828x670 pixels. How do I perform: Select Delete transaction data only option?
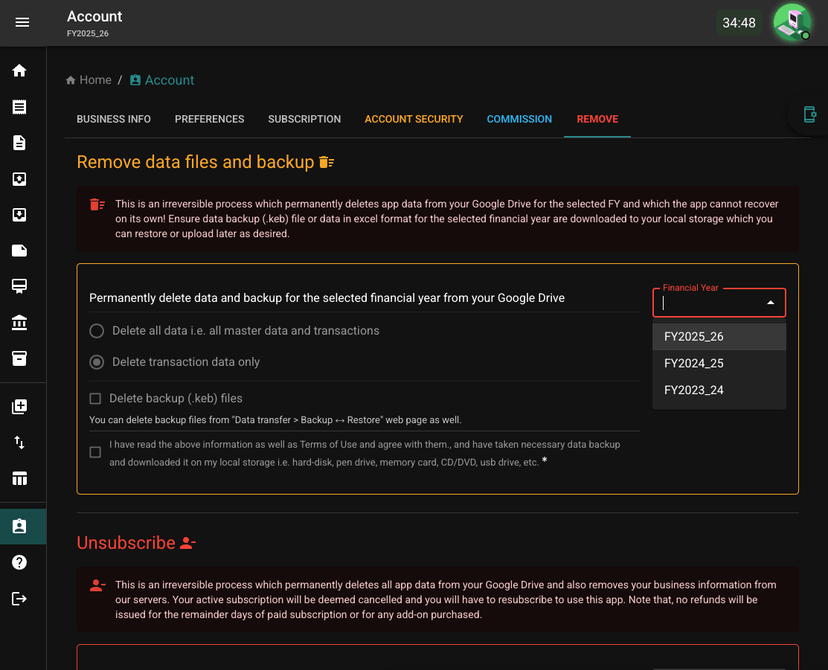point(96,362)
